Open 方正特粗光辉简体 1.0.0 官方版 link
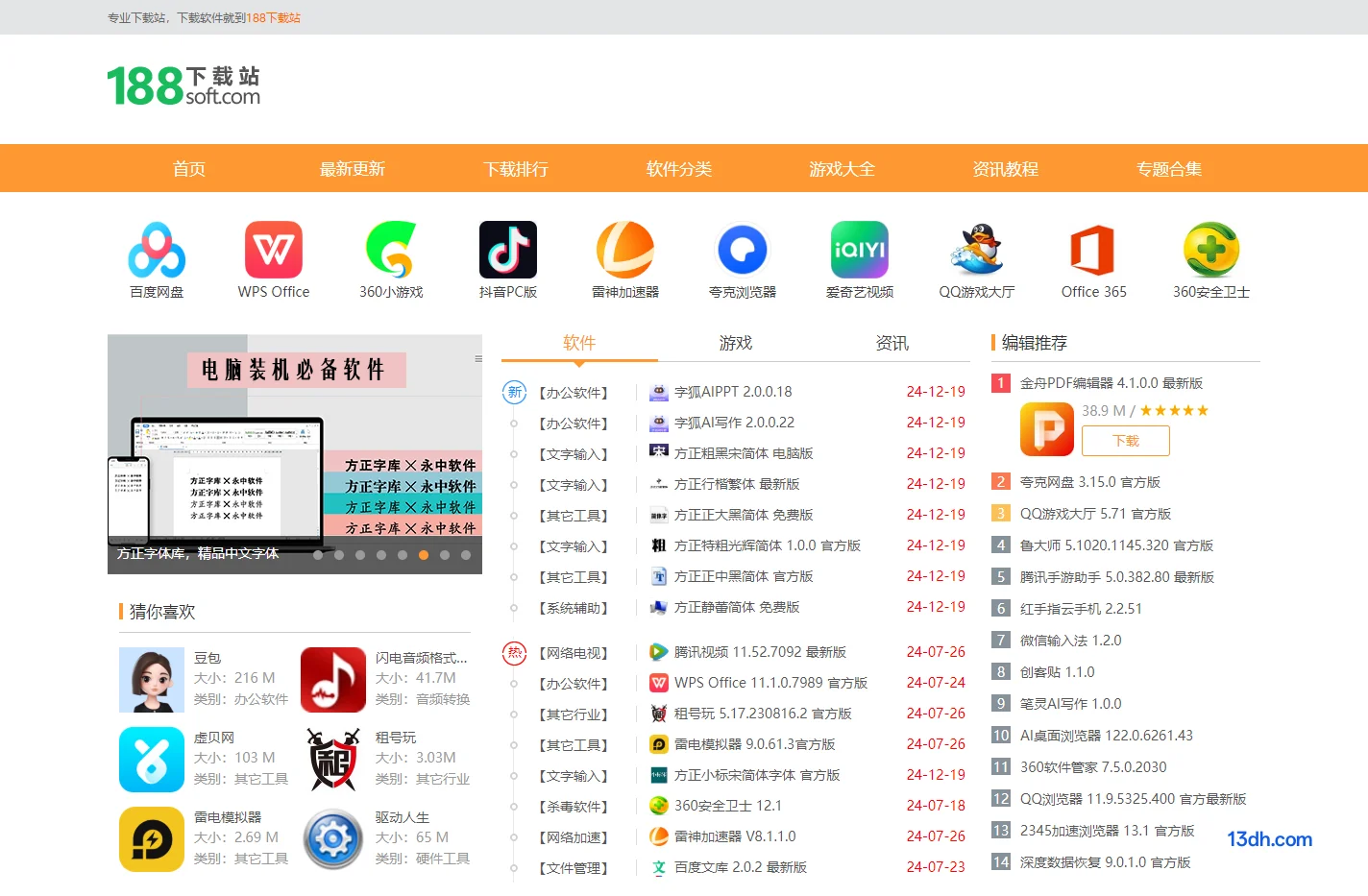Screen dimensions: 1368x896 (768, 545)
